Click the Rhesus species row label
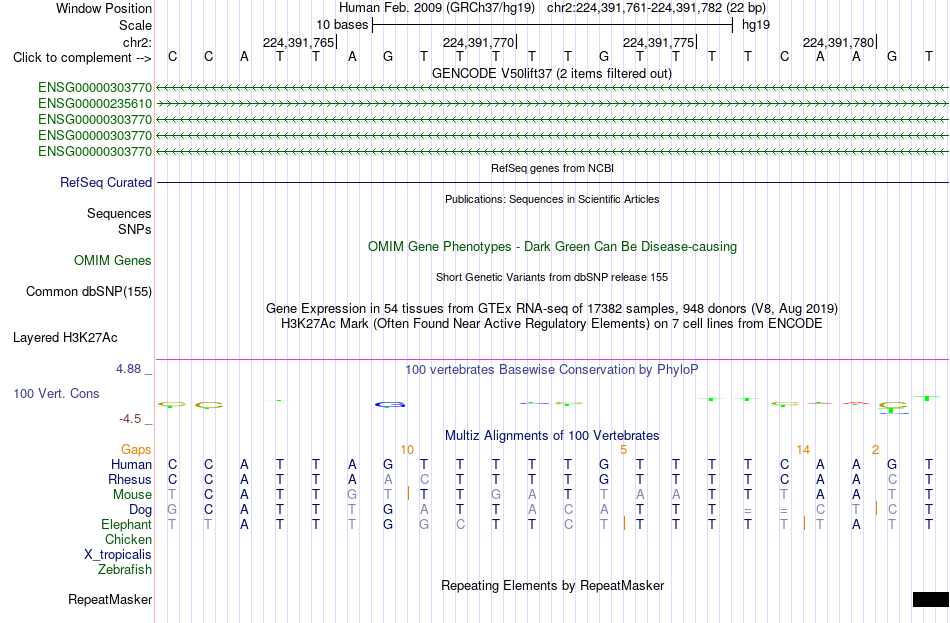 130,480
